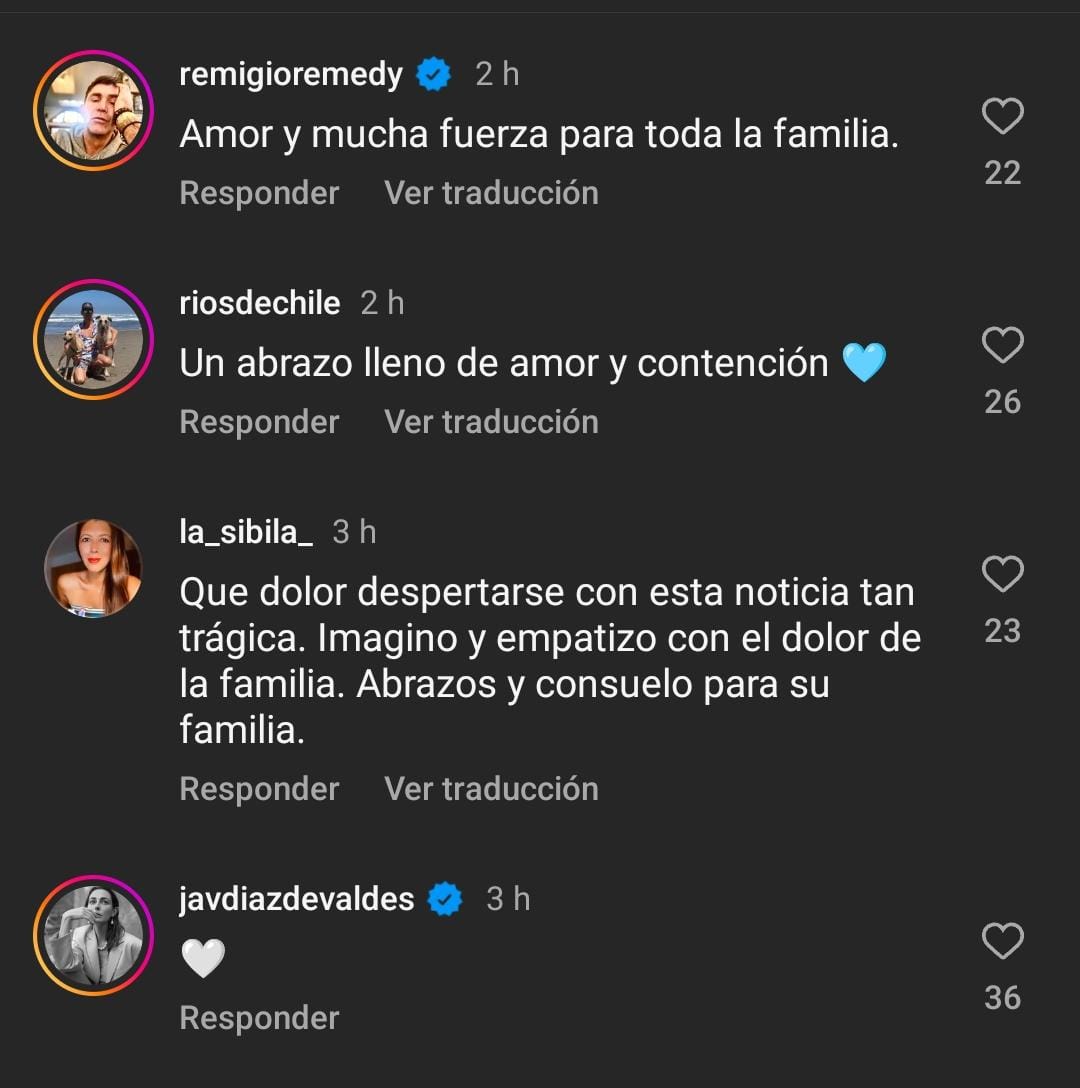The image size is (1080, 1088).
Task: Tap javdiazdevaldes's black-and-white avatar
Action: tap(93, 935)
